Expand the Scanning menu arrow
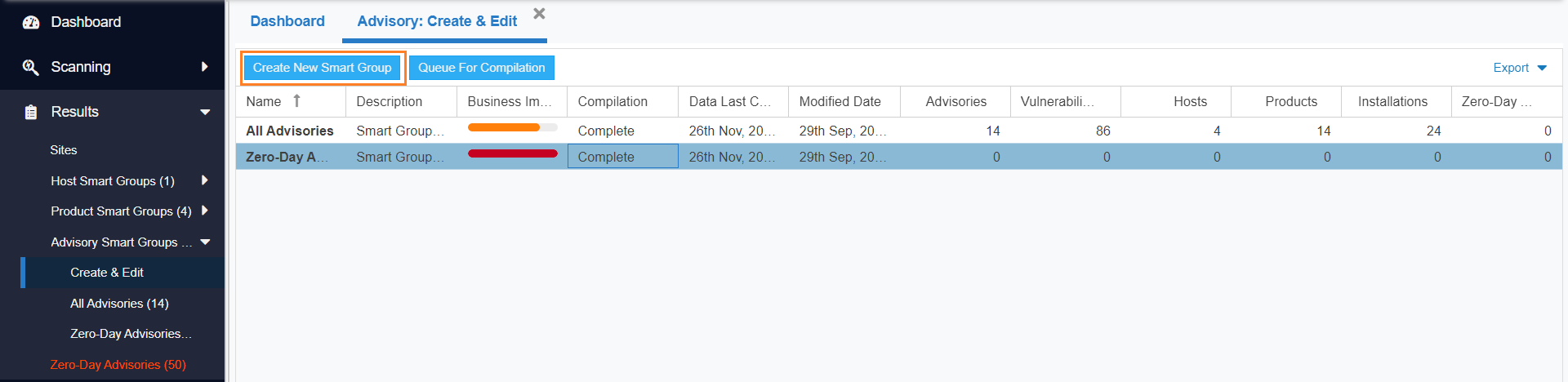Viewport: 1568px width, 382px height. (x=205, y=67)
